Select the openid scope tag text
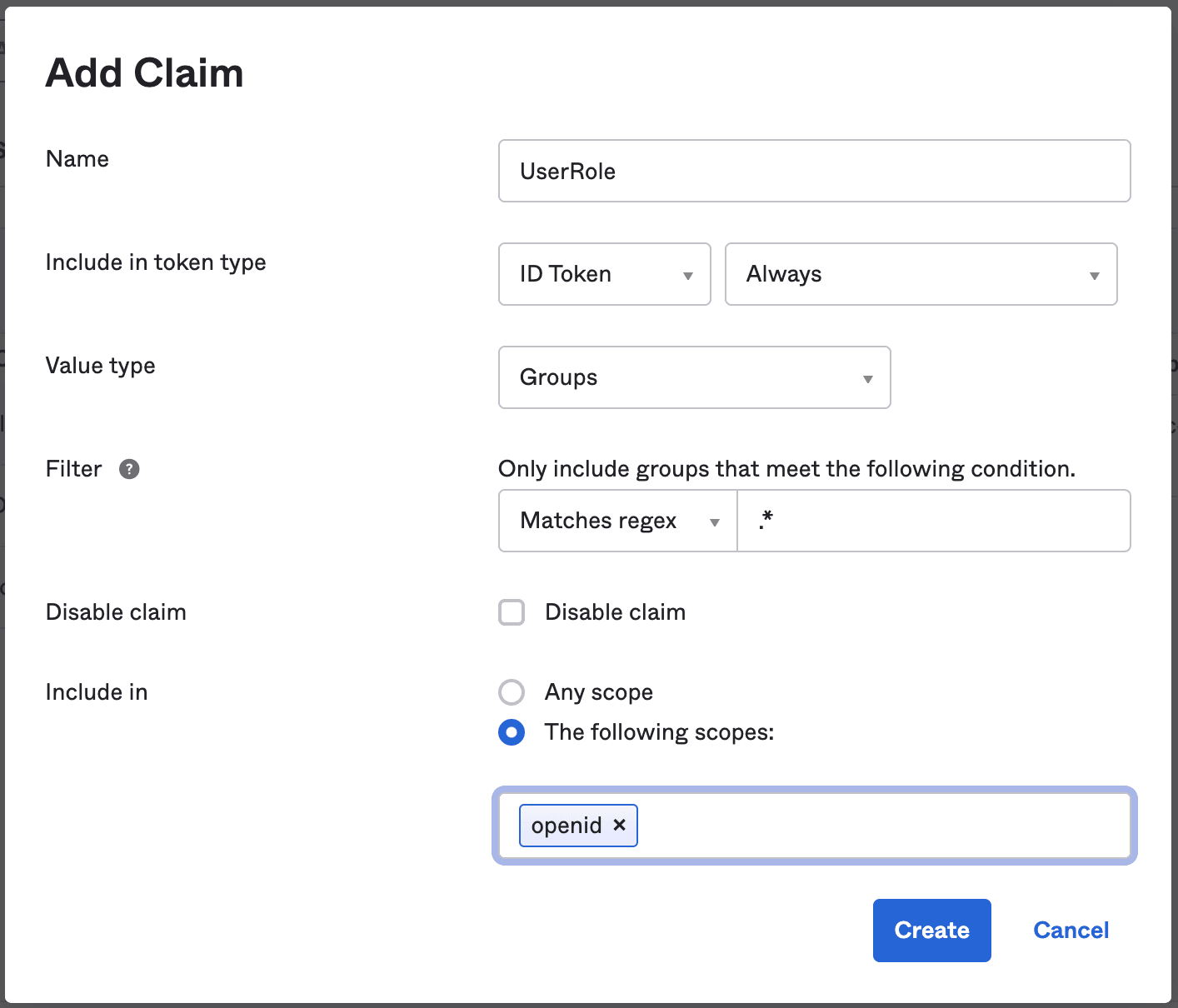 566,826
